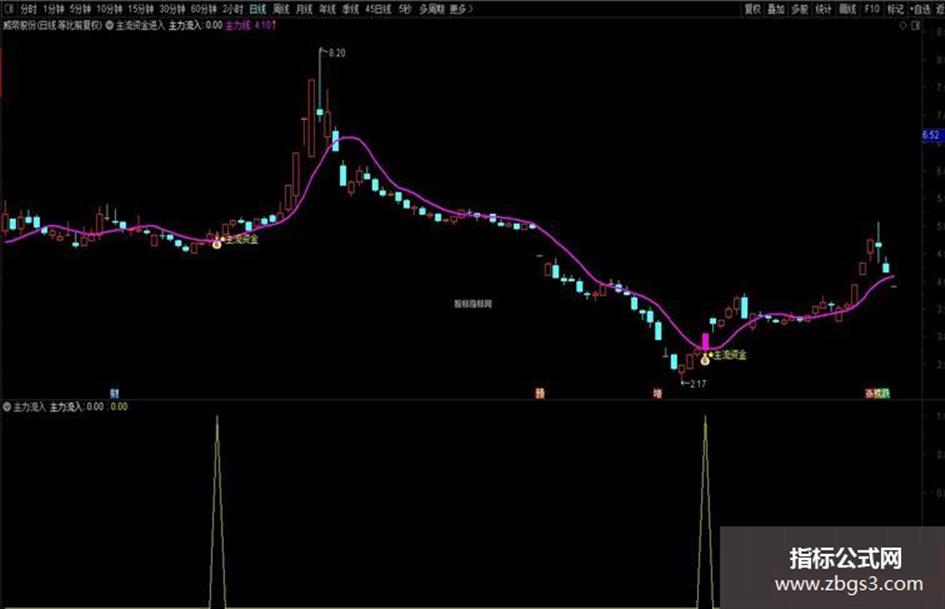Click the first 主流资金 coin marker

pos(216,244)
